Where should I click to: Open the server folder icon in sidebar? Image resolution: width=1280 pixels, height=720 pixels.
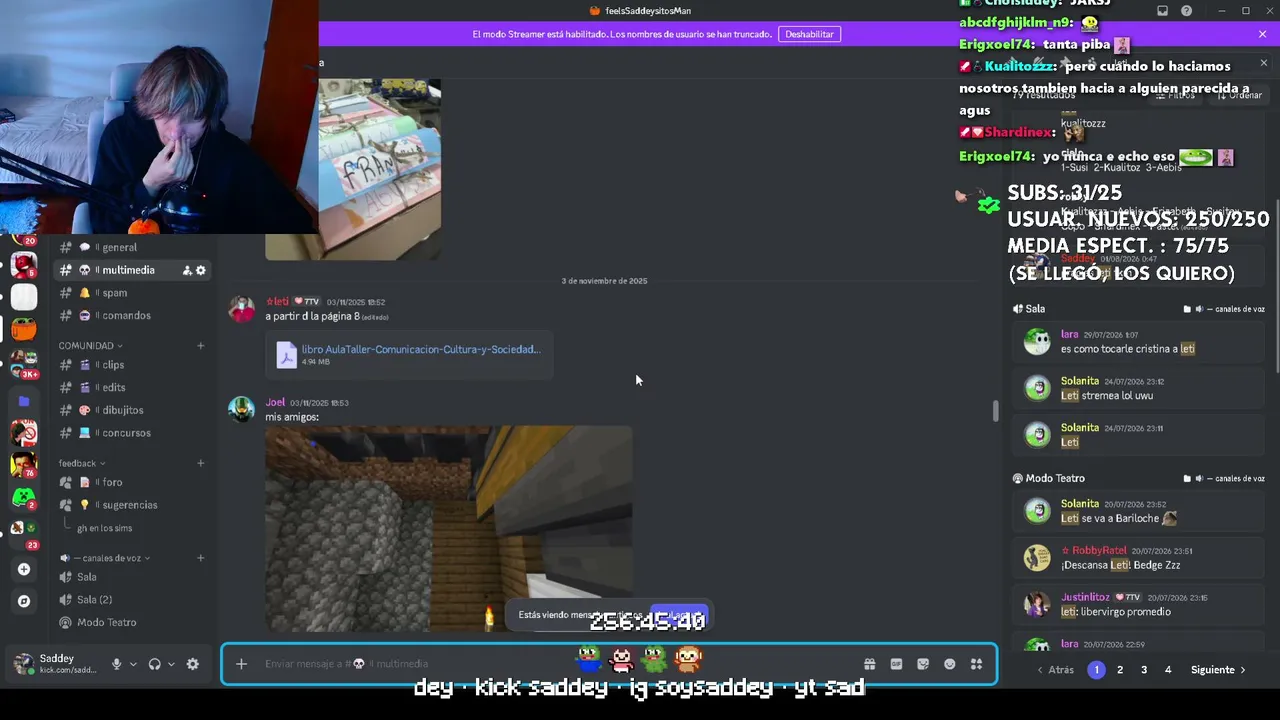pyautogui.click(x=24, y=401)
